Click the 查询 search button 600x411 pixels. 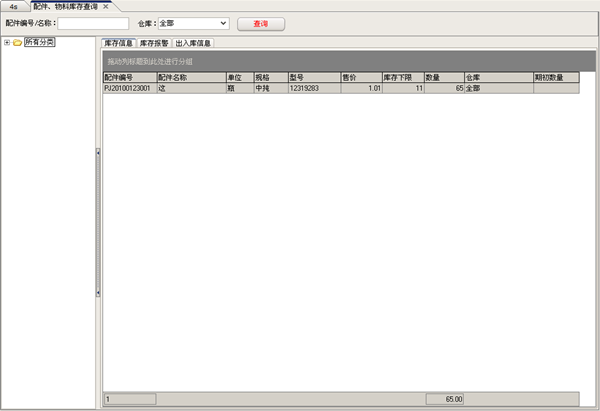[x=260, y=22]
